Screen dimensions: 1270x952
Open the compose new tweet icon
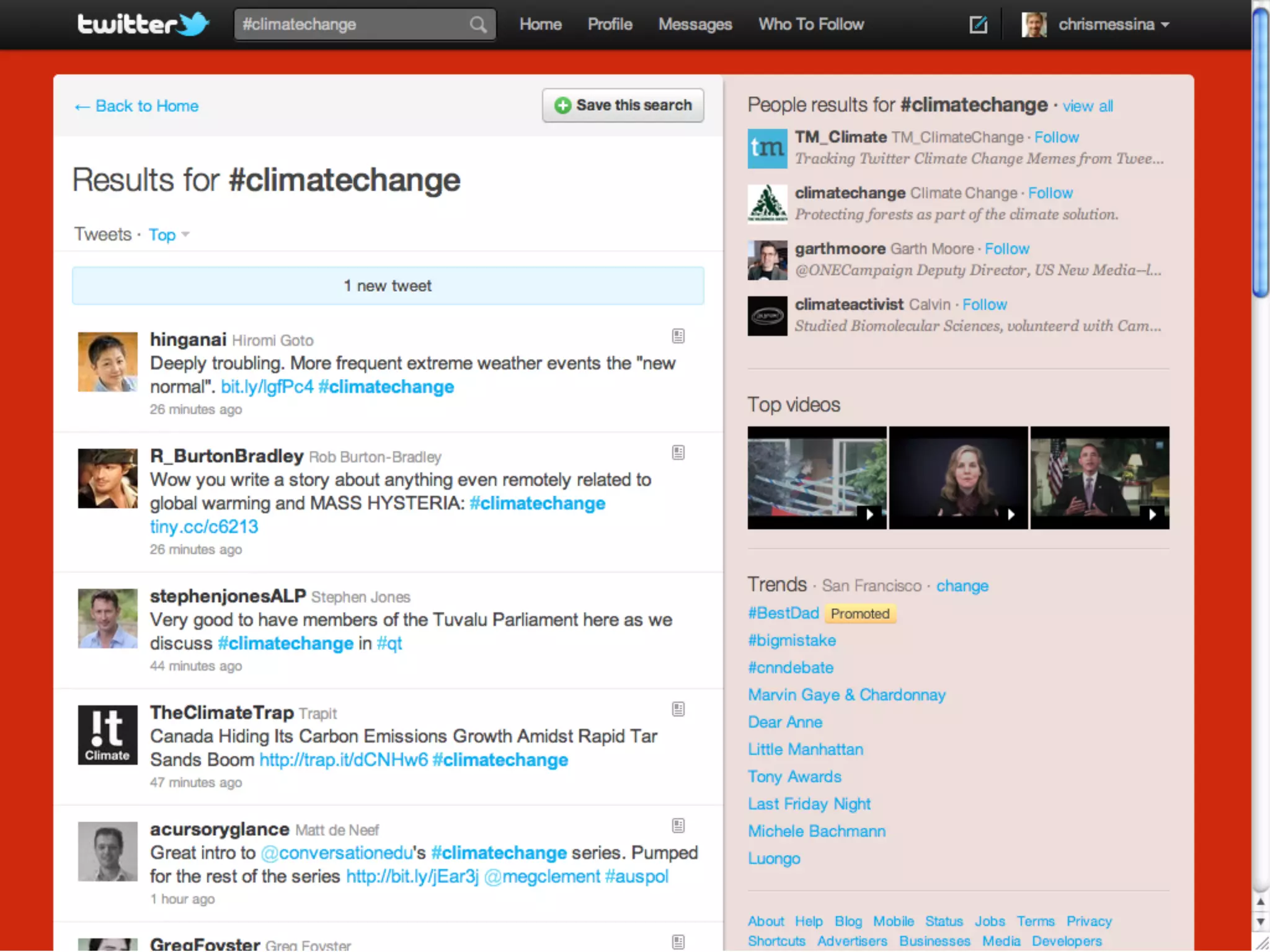pyautogui.click(x=978, y=25)
